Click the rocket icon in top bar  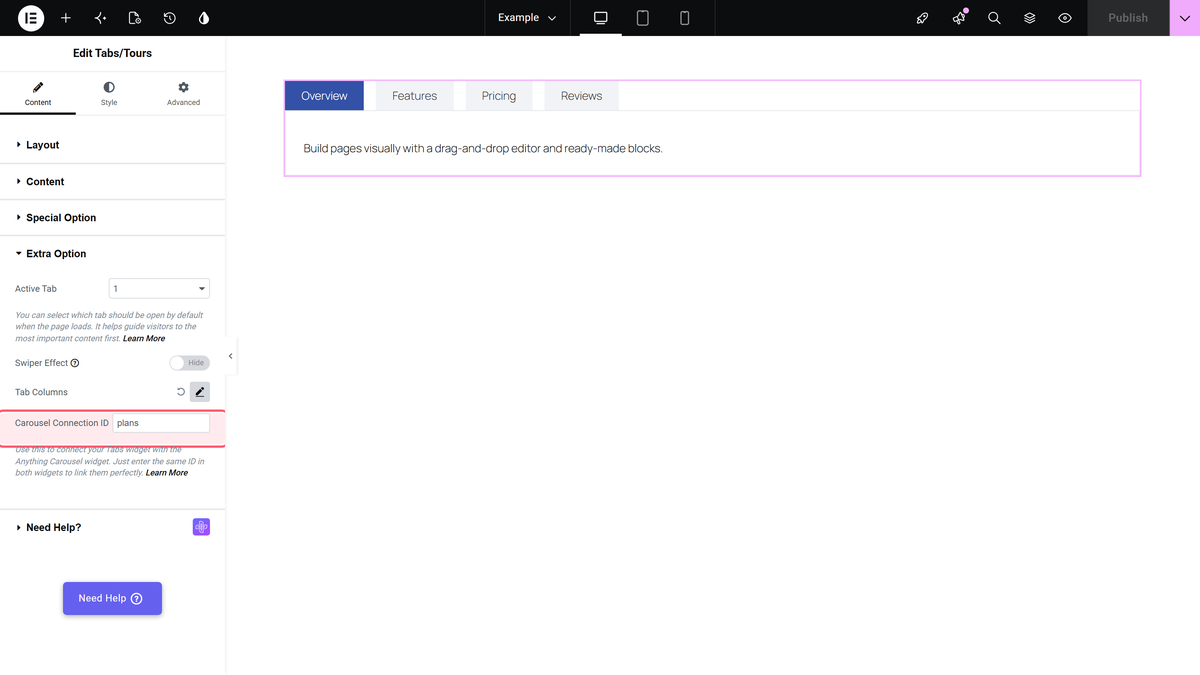point(923,18)
